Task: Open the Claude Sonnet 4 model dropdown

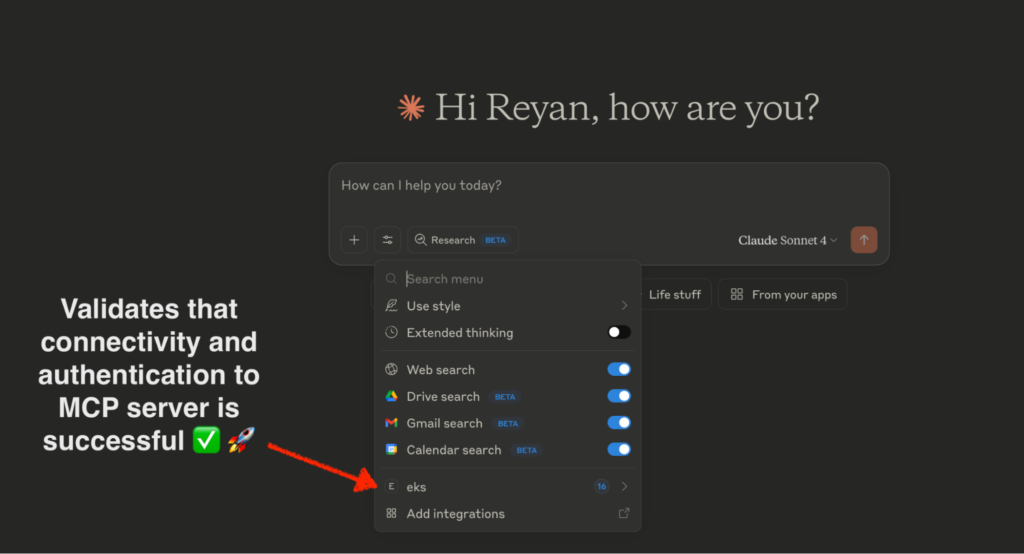Action: (788, 240)
